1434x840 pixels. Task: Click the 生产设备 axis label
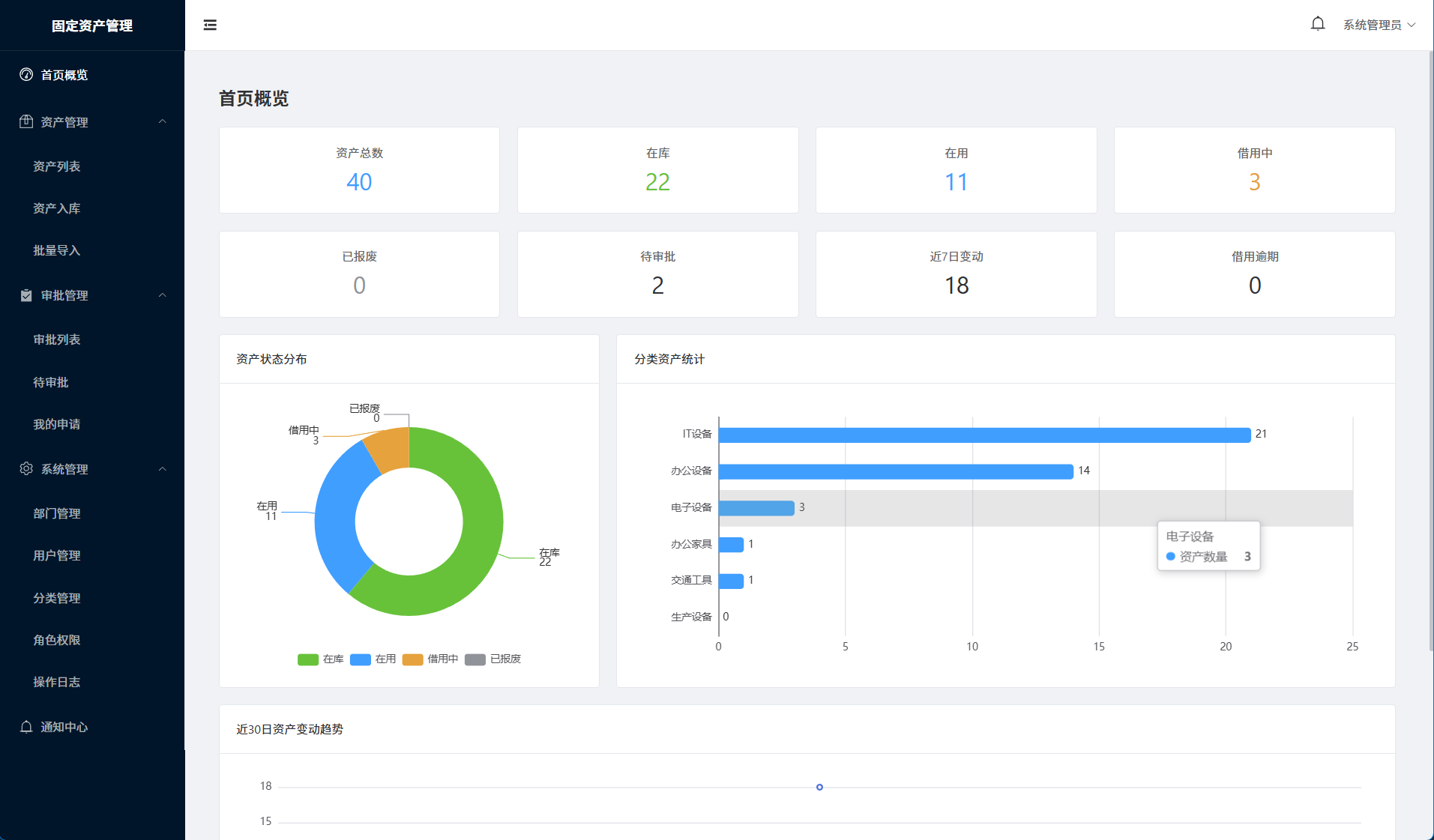pyautogui.click(x=691, y=617)
